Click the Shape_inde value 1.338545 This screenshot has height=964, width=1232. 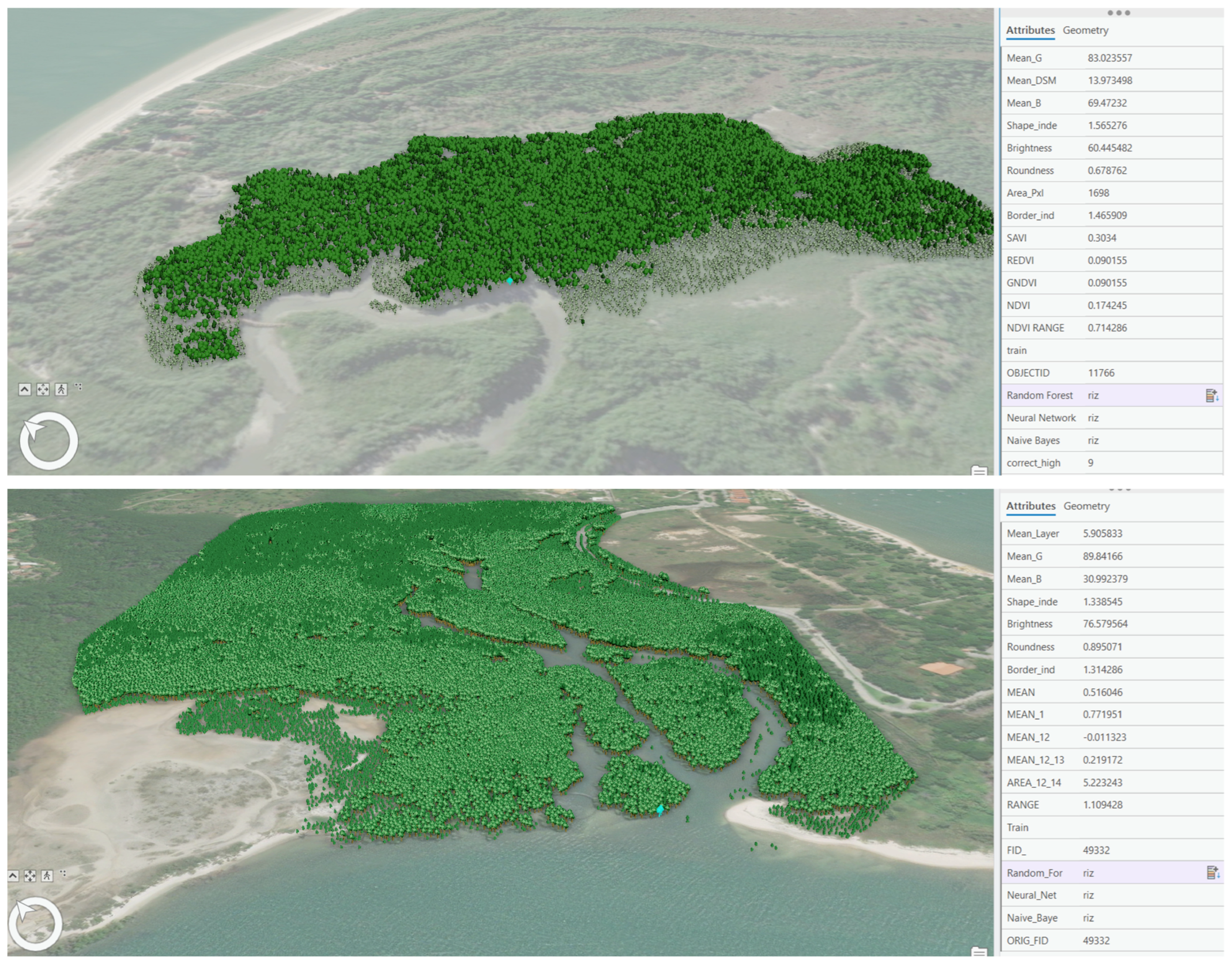1102,602
